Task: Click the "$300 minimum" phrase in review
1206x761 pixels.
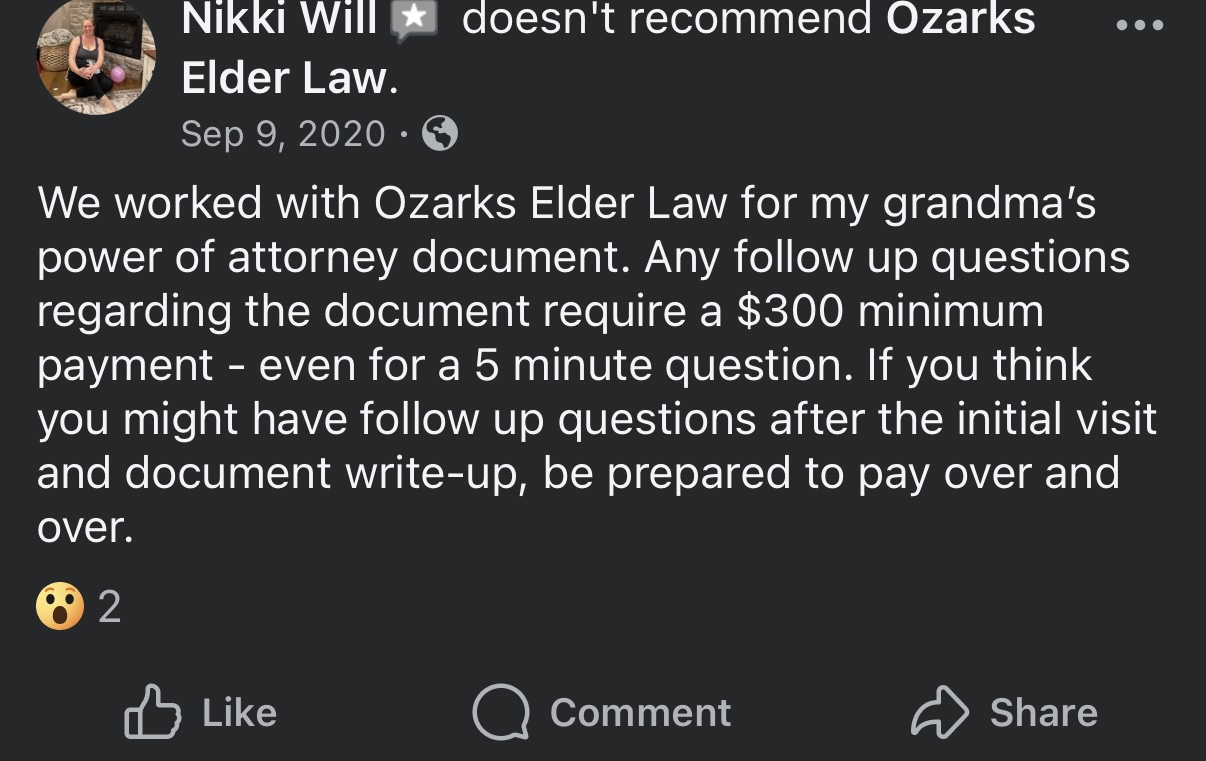Action: (890, 311)
